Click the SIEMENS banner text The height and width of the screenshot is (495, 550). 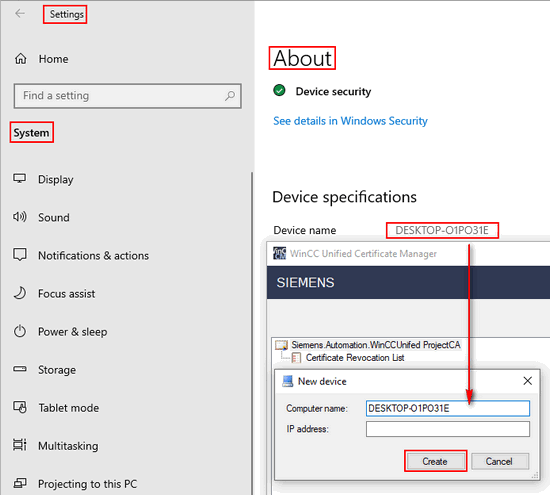point(305,282)
